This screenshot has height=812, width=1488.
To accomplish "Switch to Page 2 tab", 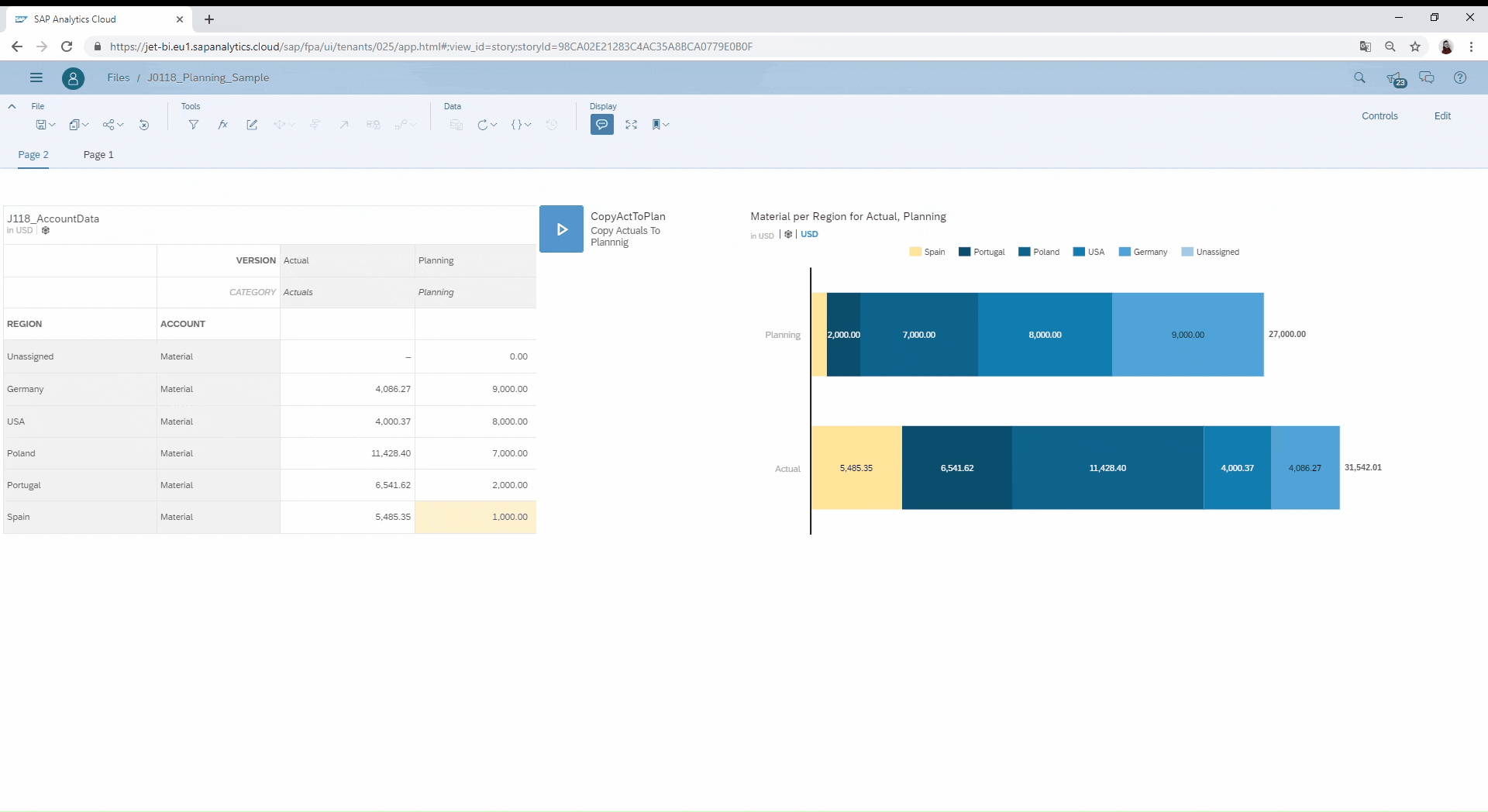I will tap(33, 155).
